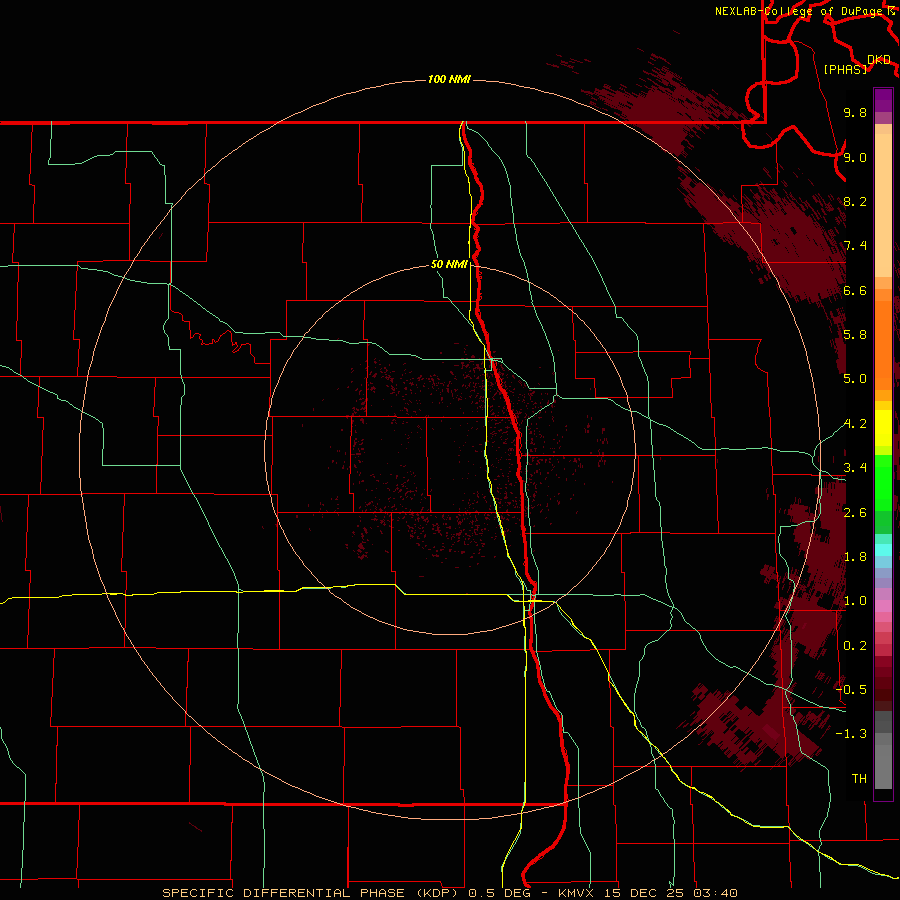Select the bright green swatch on the color bar
The image size is (900, 900).
[x=883, y=482]
